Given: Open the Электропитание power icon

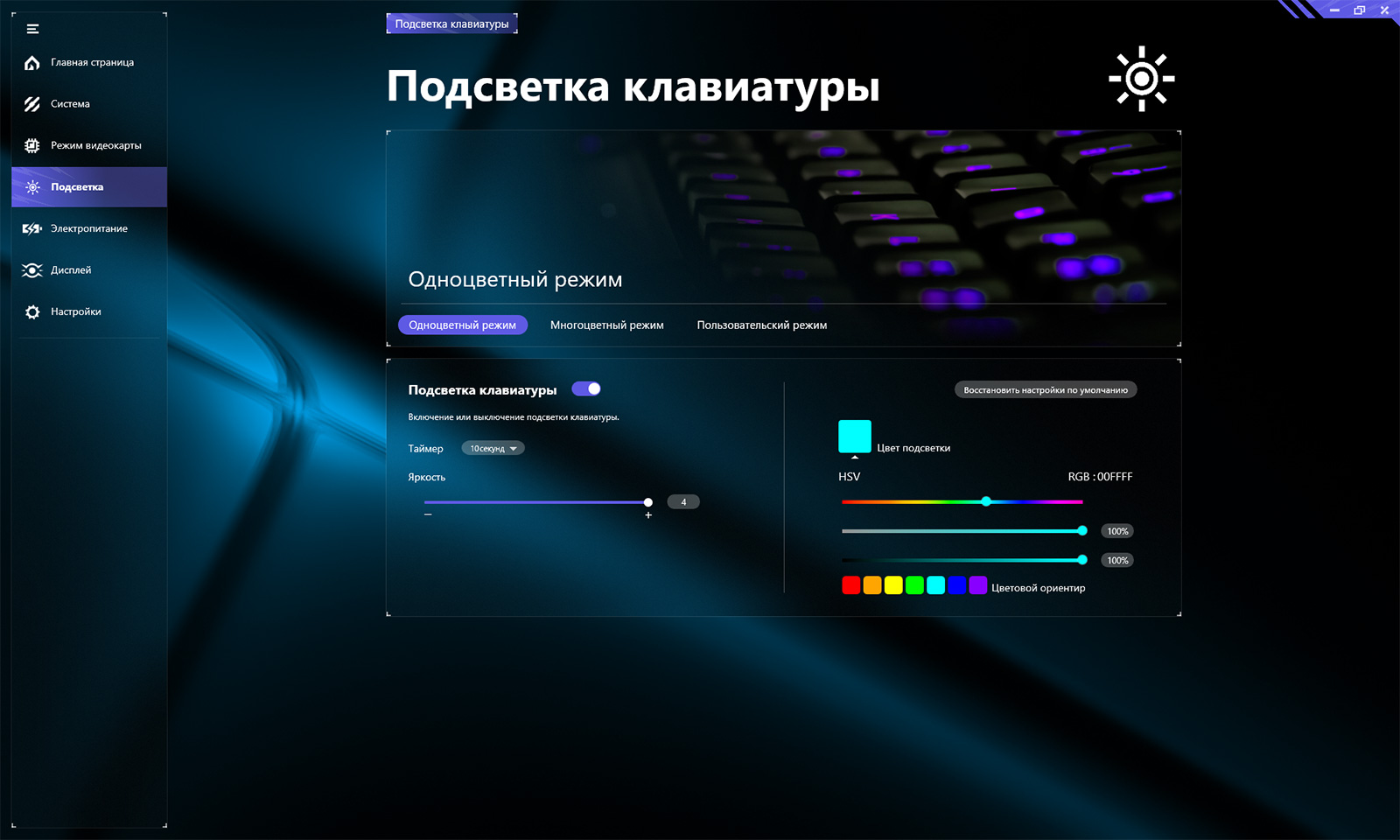Looking at the screenshot, I should [32, 228].
